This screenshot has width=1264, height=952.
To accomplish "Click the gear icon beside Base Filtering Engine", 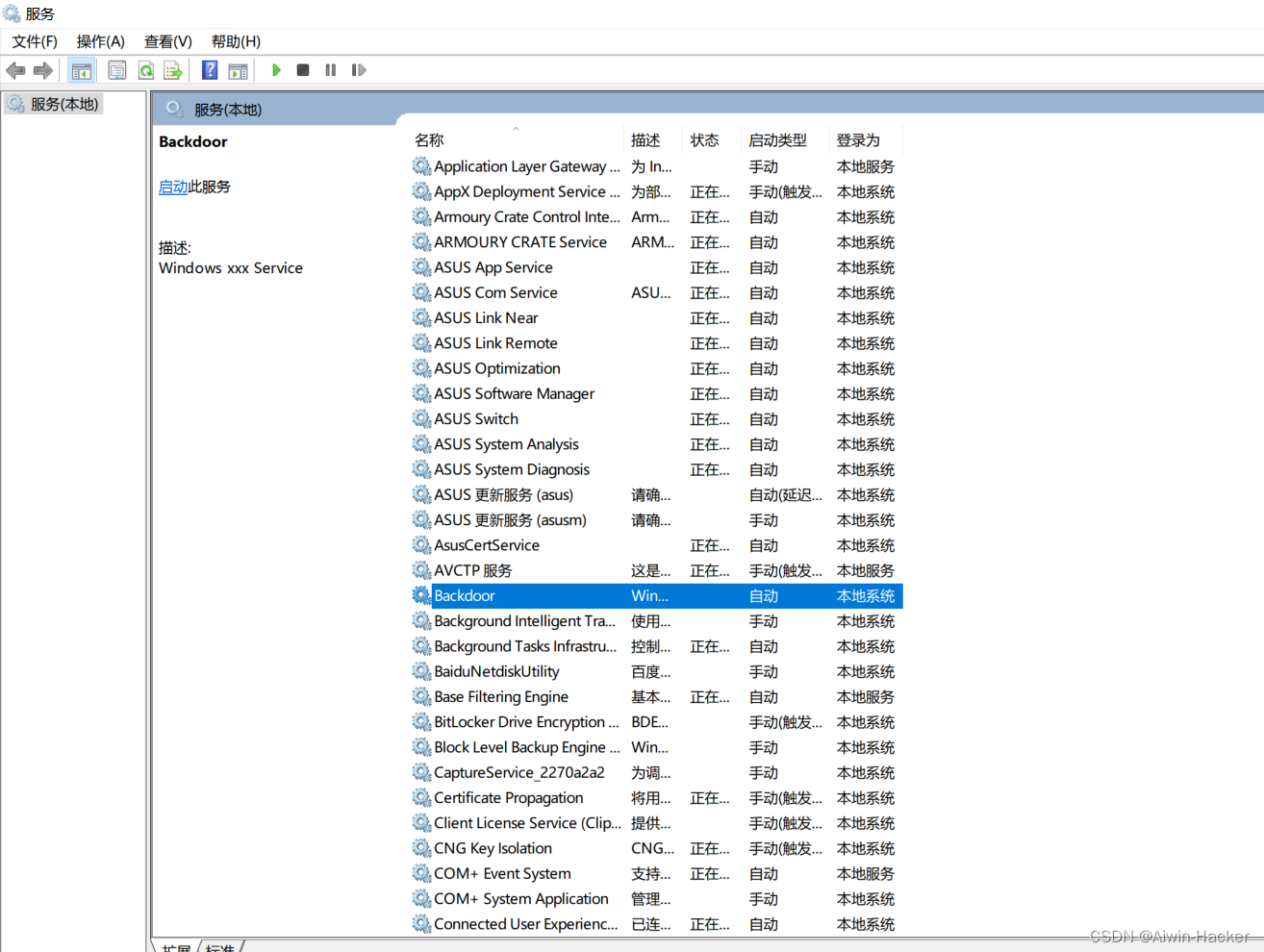I will coord(421,696).
